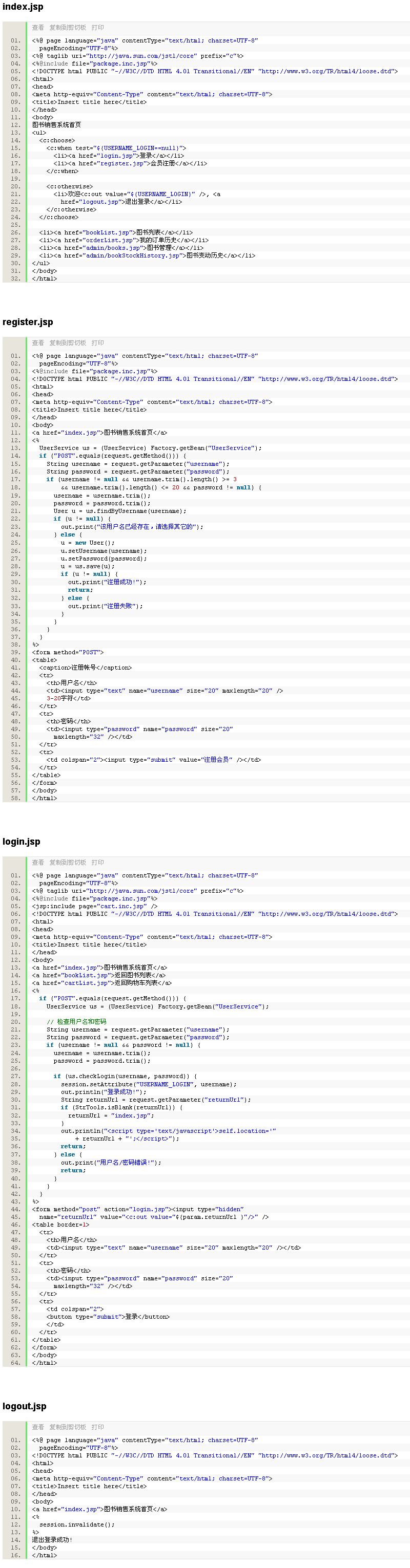The width and height of the screenshot is (410, 1568).
Task: Click 查看 in the index.jsp code toolbar
Action: pyautogui.click(x=38, y=28)
